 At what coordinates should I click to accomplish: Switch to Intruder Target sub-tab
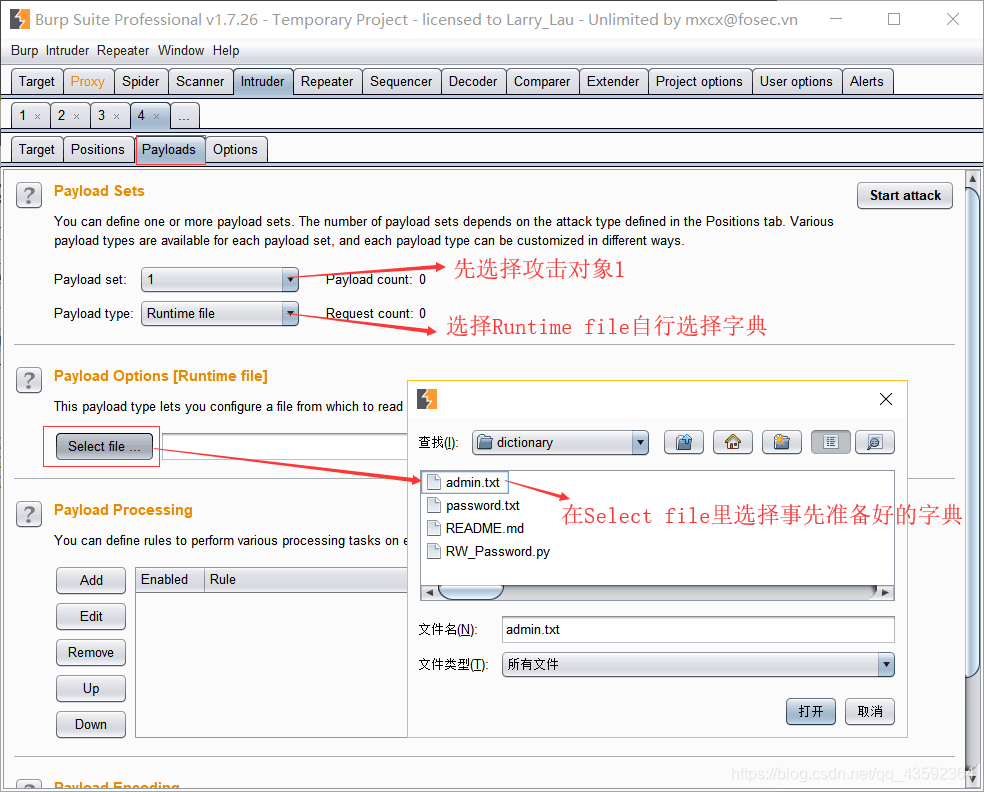[x=37, y=149]
